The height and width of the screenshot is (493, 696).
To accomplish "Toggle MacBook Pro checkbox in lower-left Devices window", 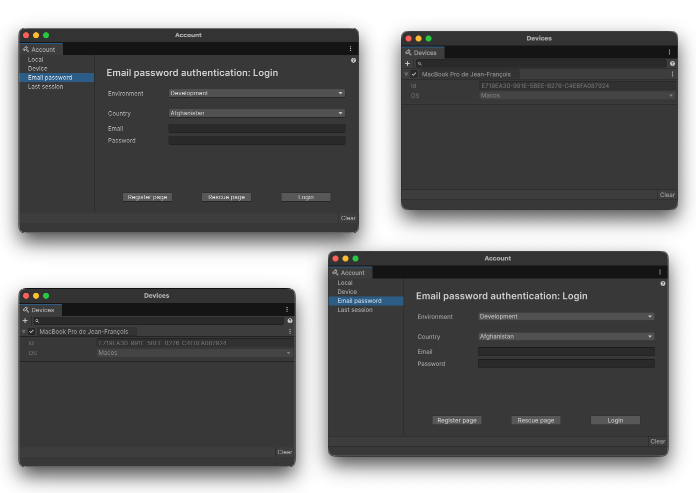I will 31,331.
